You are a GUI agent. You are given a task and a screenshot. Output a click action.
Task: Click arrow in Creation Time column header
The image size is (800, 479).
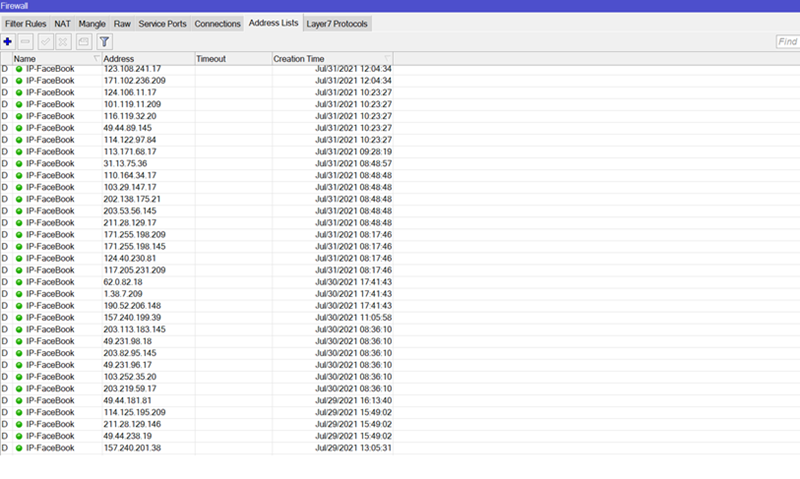coord(387,59)
